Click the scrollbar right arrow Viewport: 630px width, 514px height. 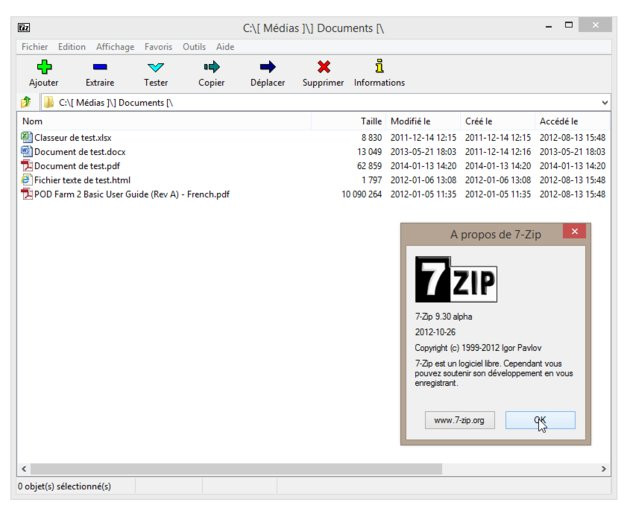click(603, 469)
